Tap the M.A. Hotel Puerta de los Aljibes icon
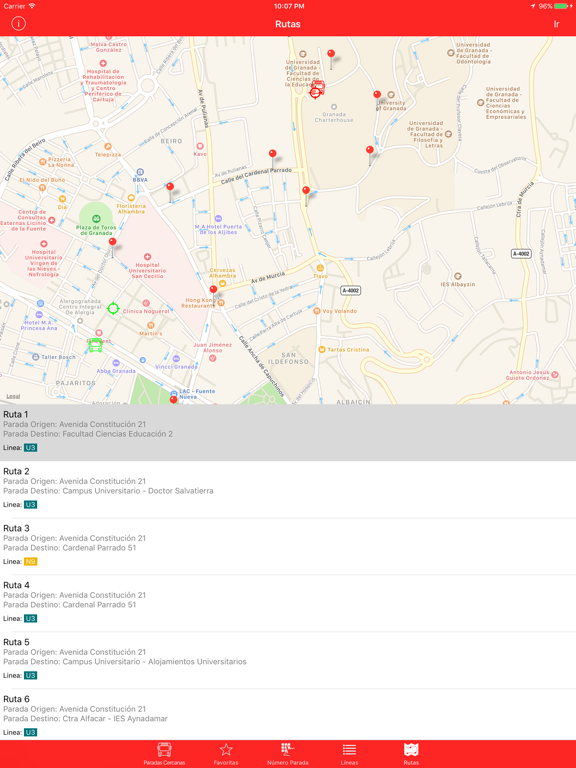 point(218,218)
